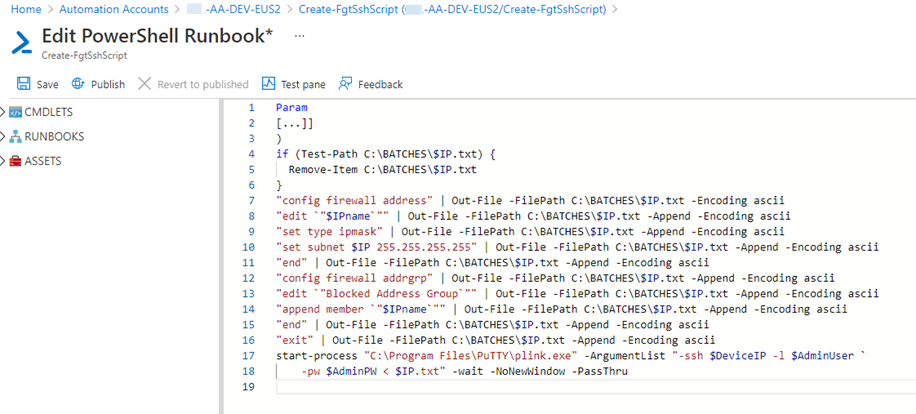Click the ASSETS toolbox icon

(x=15, y=160)
